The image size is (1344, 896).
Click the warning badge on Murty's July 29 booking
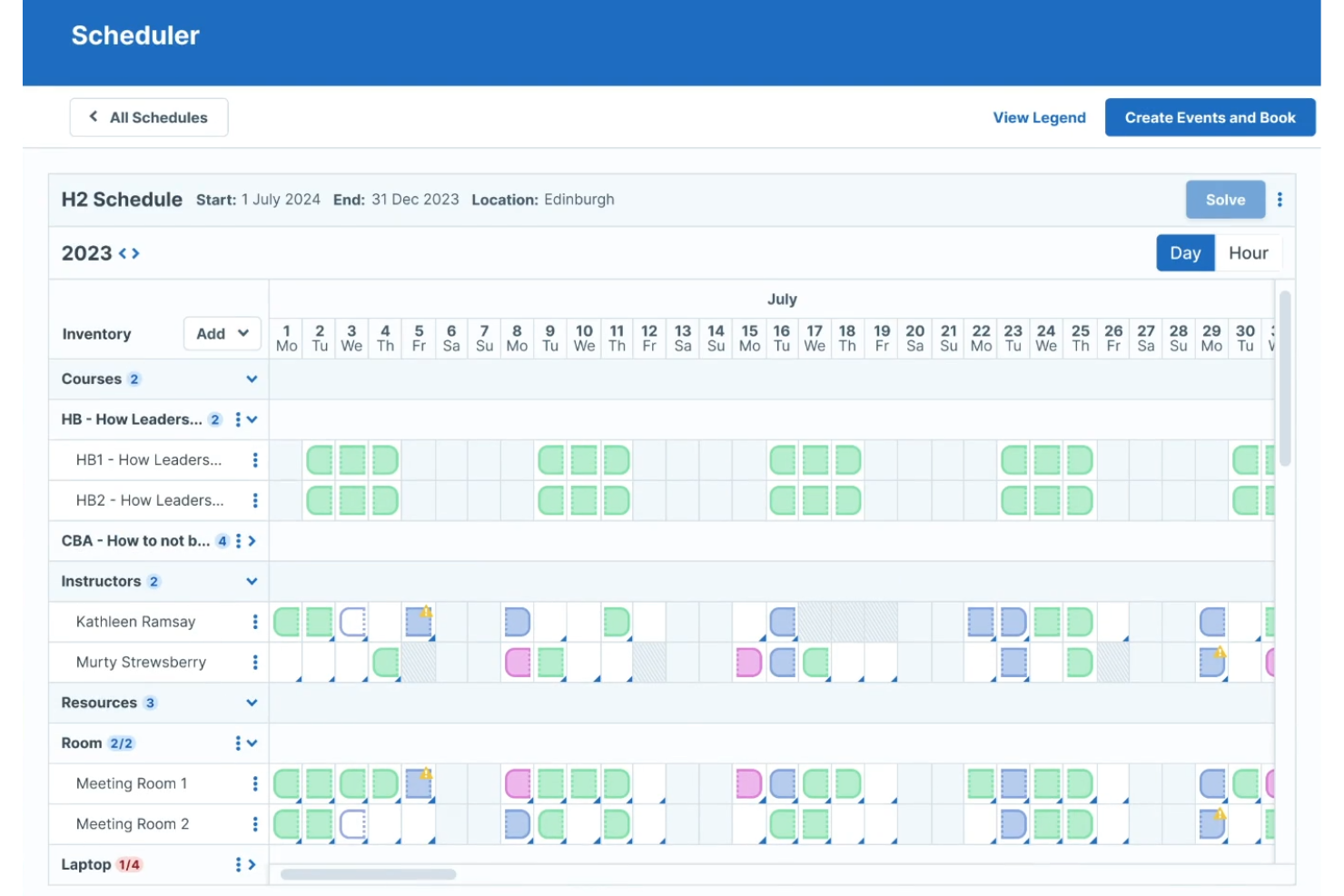1221,652
